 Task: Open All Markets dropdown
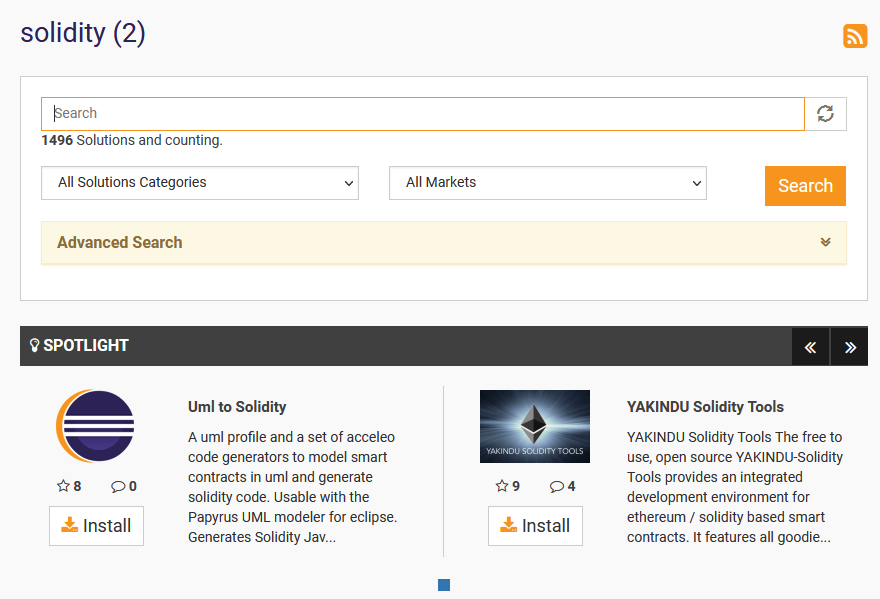tap(548, 183)
